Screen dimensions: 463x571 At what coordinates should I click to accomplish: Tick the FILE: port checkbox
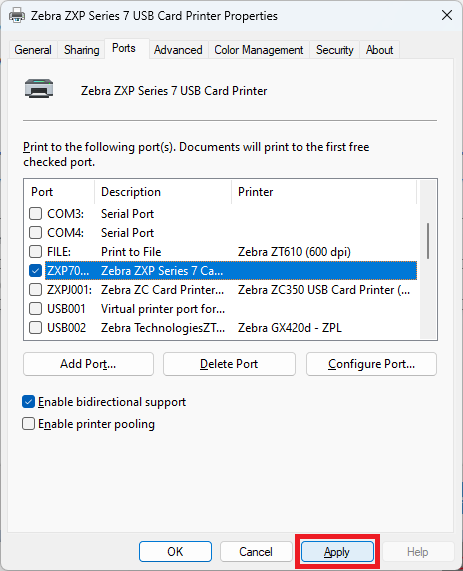[35, 252]
